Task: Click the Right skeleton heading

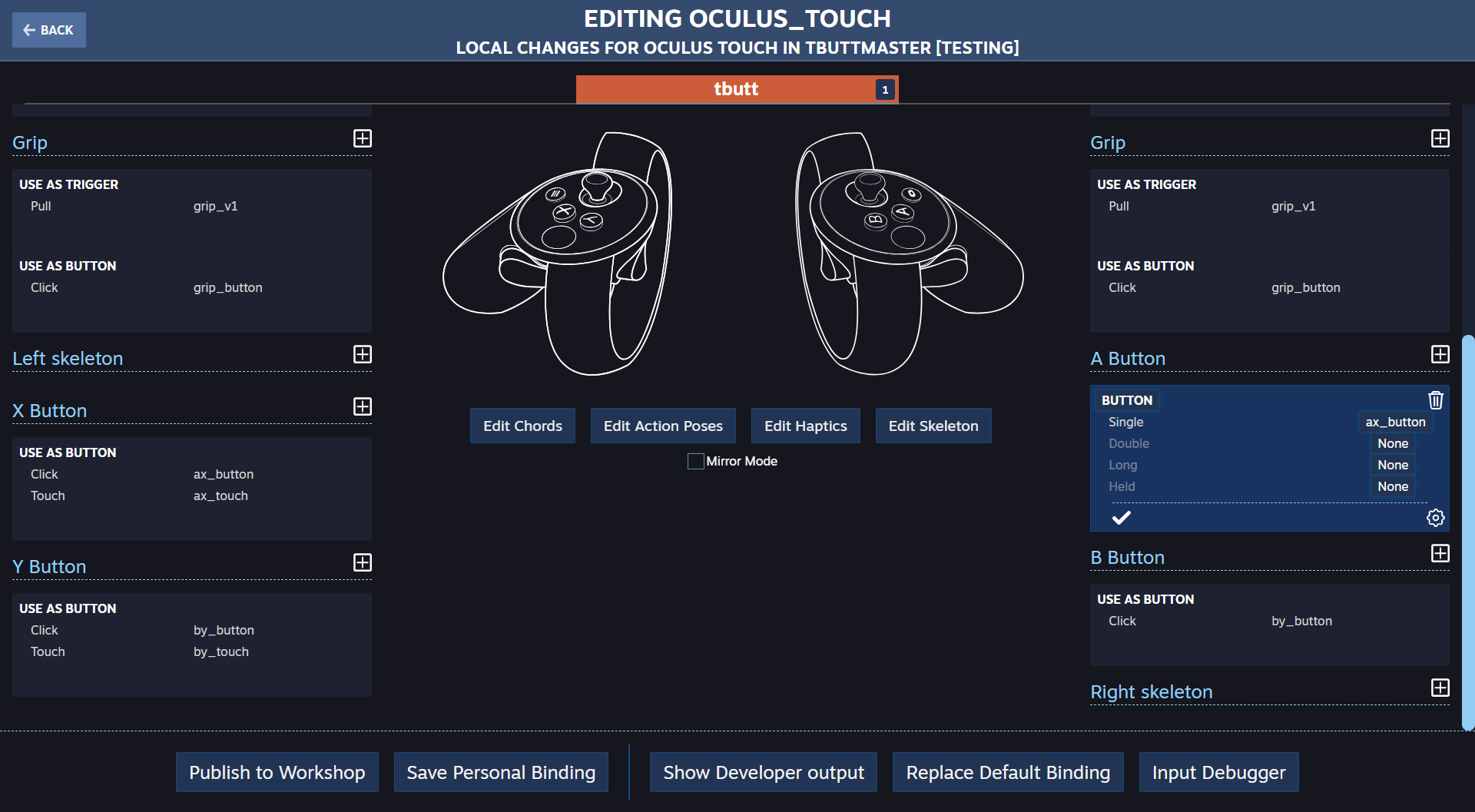Action: 1151,692
